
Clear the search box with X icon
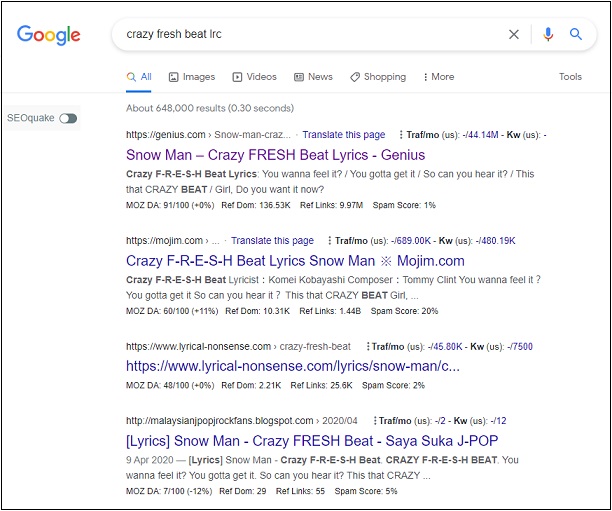[x=514, y=34]
